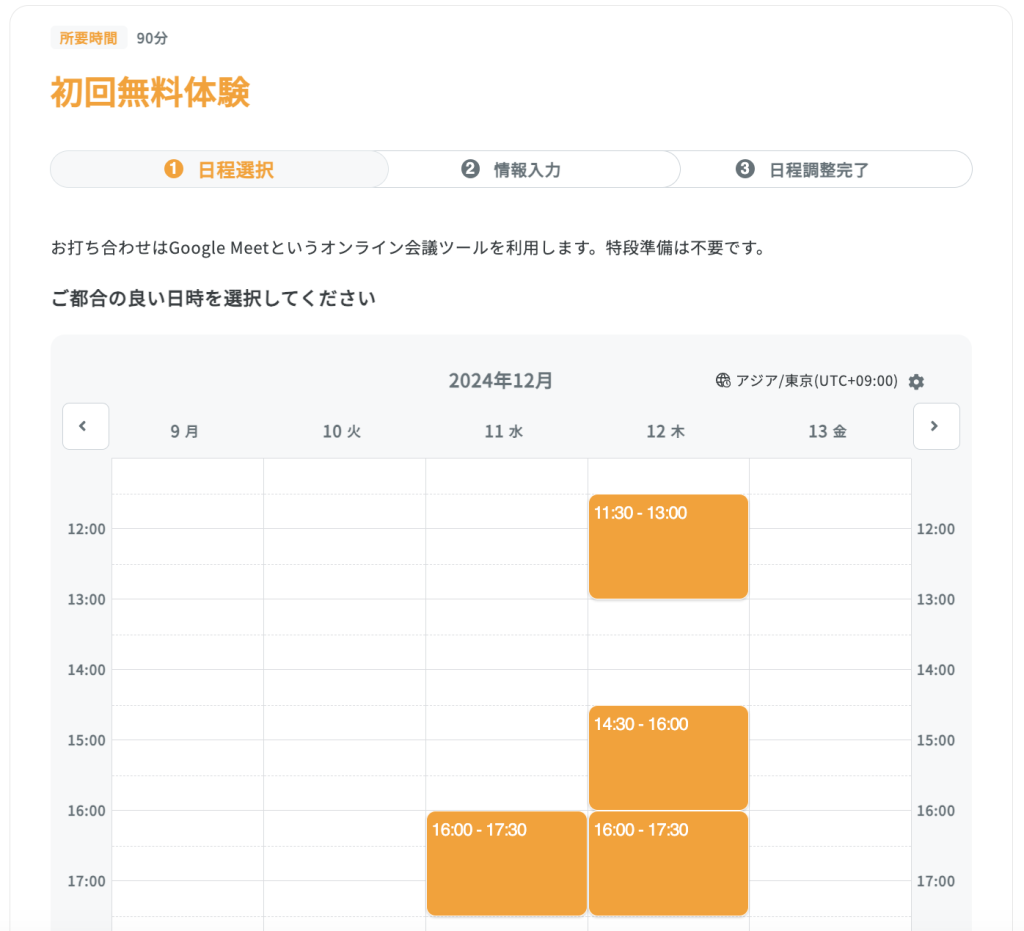Book Thursday 16:00 - 17:30 slot
Screen dimensions: 1024x931
[668, 863]
